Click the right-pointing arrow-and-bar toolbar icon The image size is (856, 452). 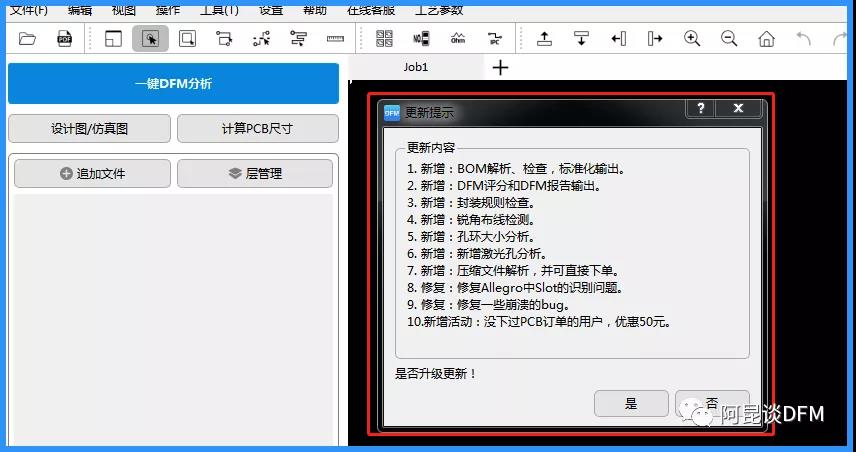[x=655, y=39]
